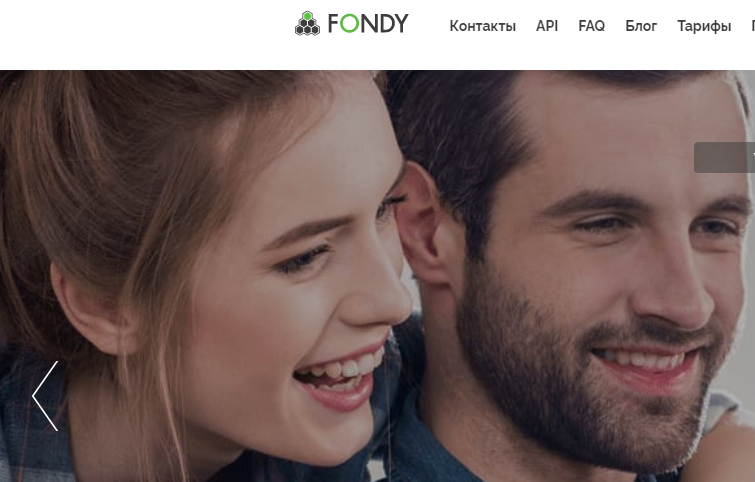
Task: Click the green top hexagon of the logo
Action: pos(307,16)
